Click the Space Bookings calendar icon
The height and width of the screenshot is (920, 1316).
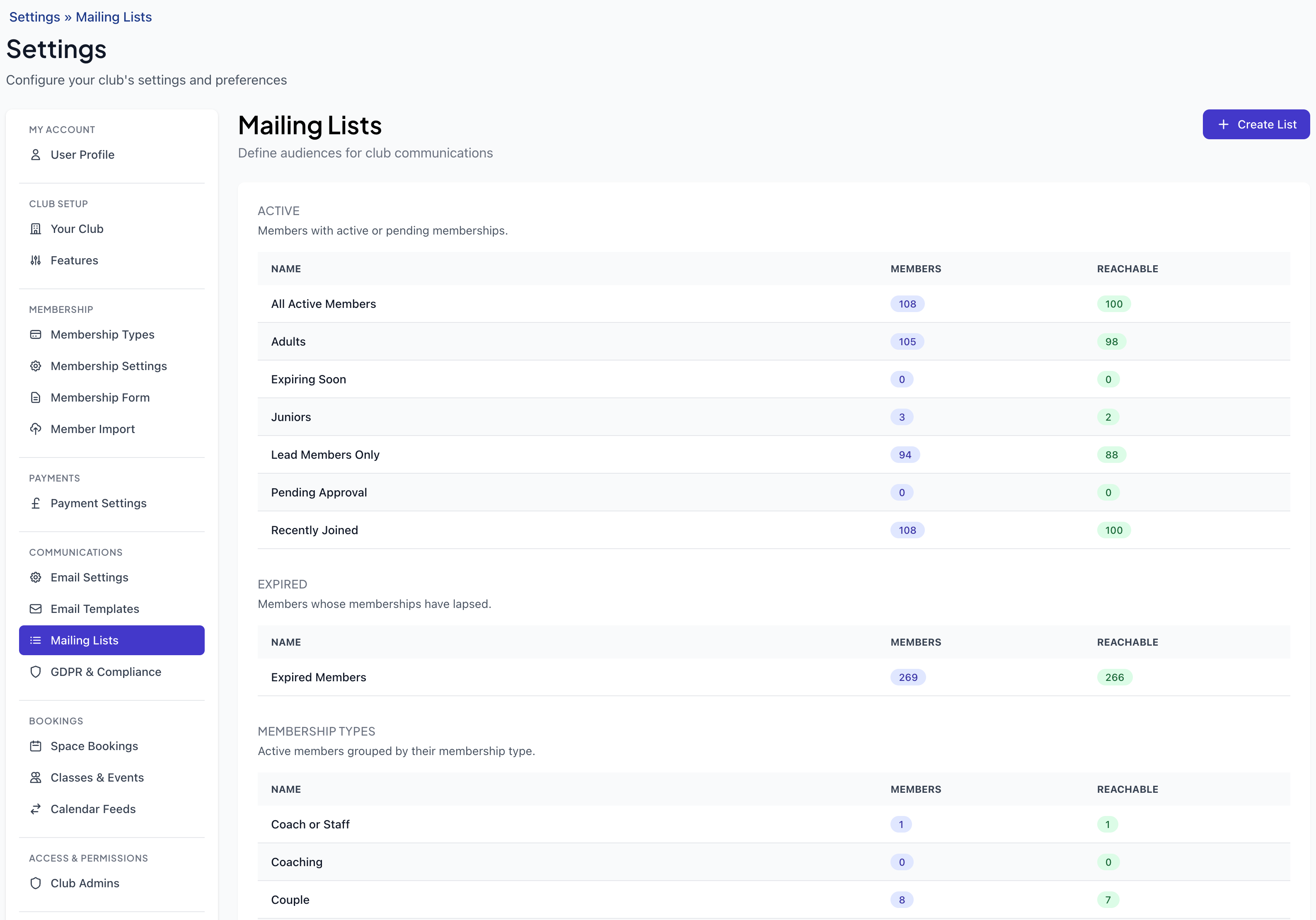coord(36,746)
